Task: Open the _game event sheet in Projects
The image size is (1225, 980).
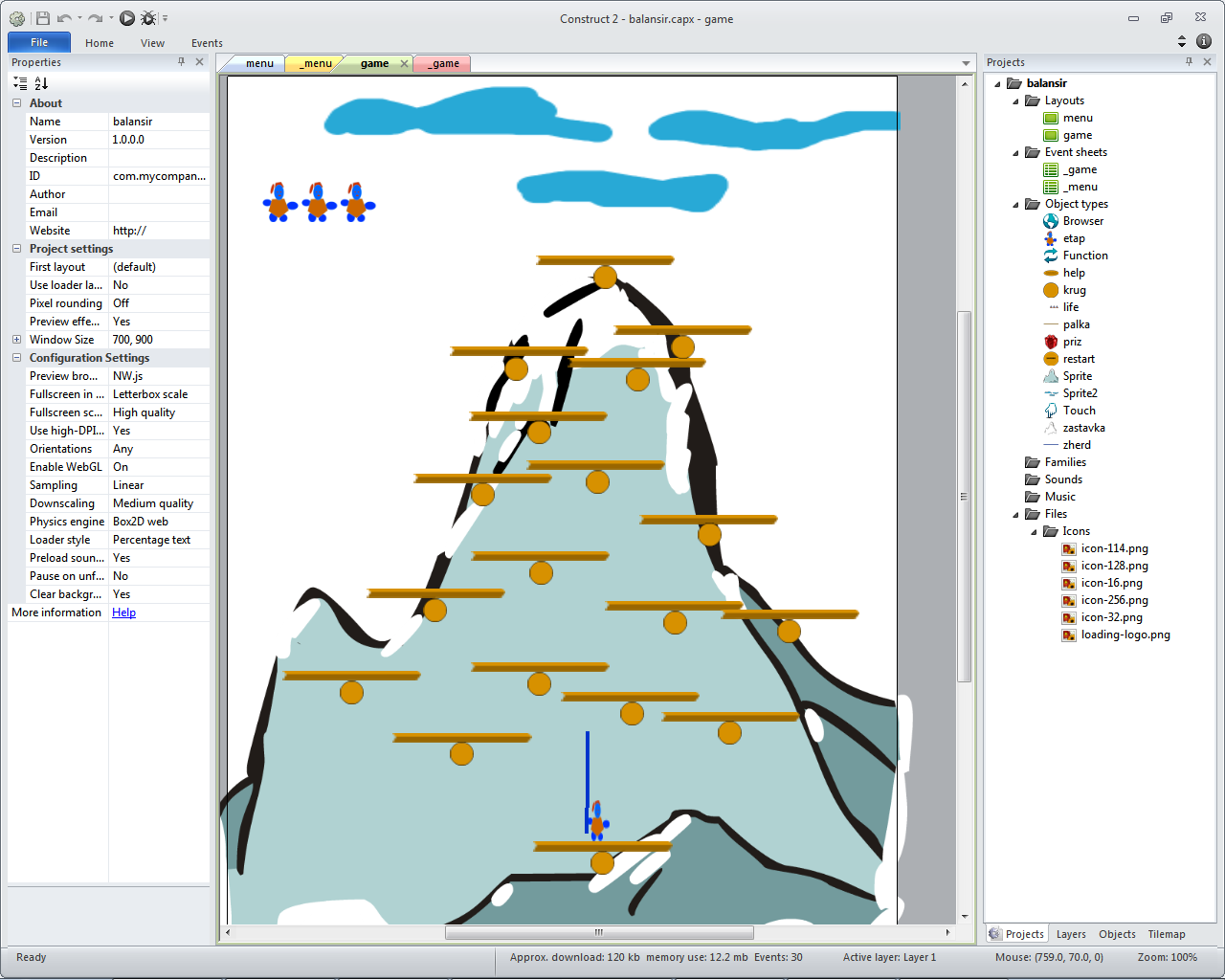Action: 1080,169
